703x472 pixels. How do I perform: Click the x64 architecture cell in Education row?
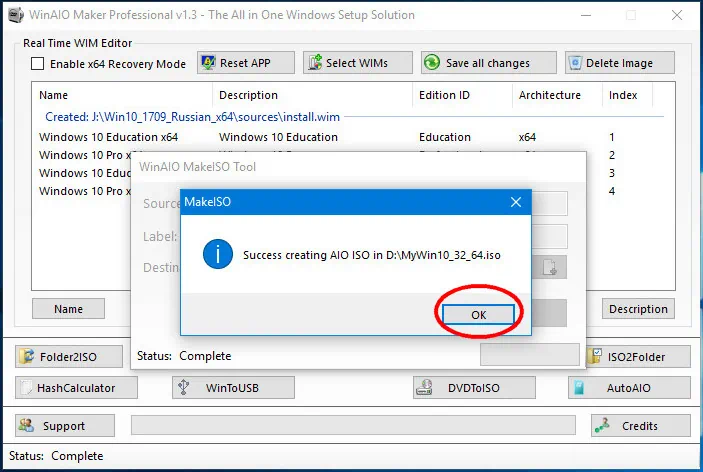[527, 137]
